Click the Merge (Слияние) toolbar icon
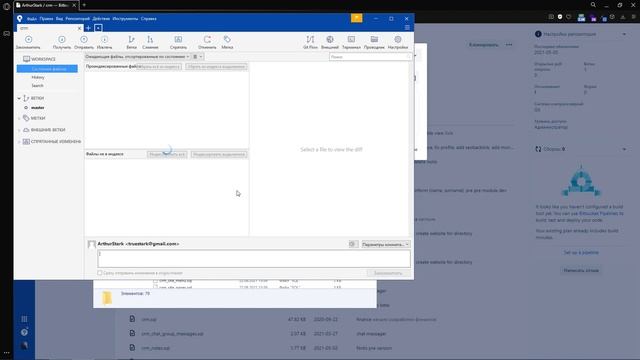 click(x=150, y=40)
